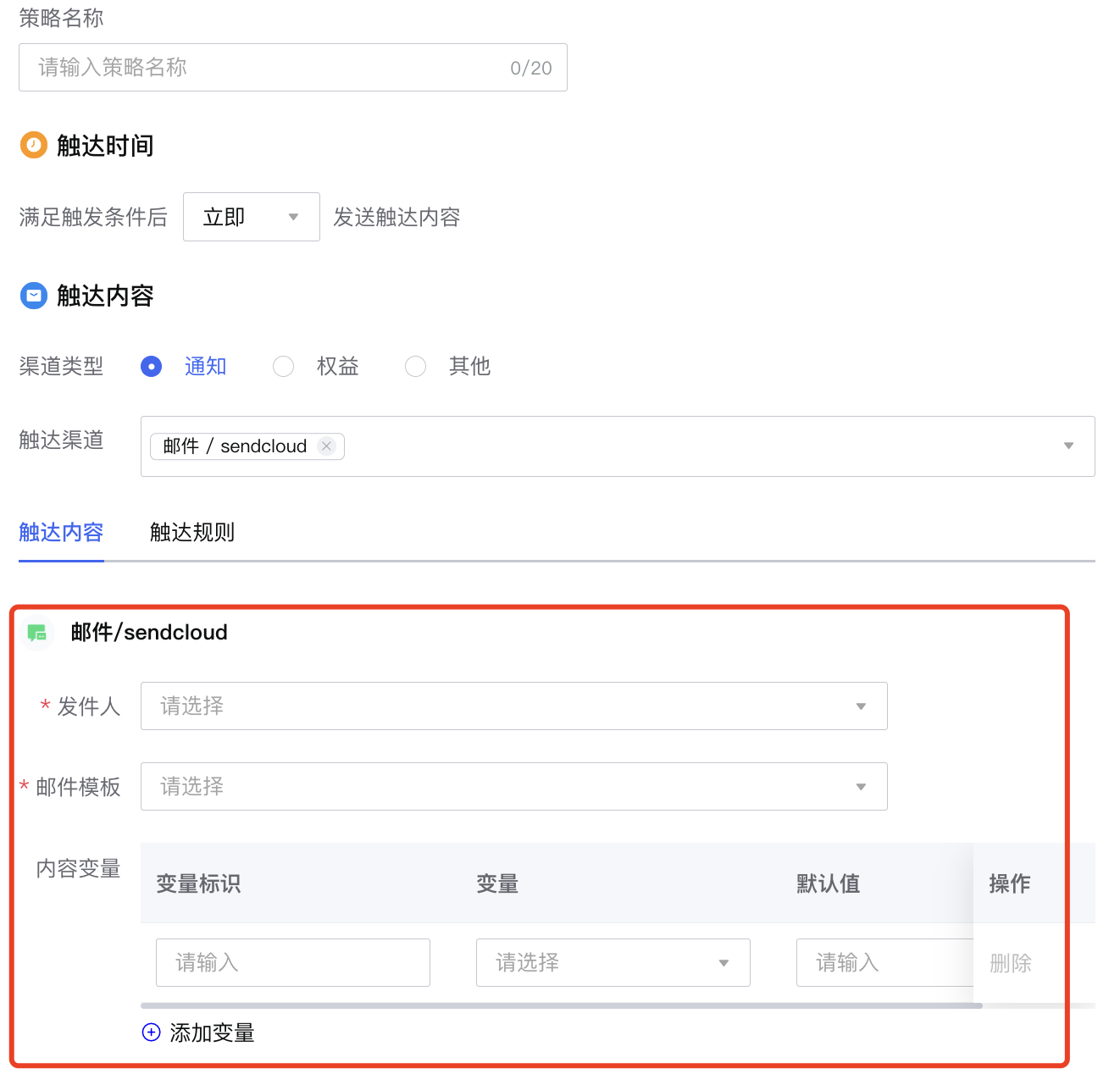The width and height of the screenshot is (1120, 1074).
Task: Focus the 策略名称 input field
Action: pos(292,67)
